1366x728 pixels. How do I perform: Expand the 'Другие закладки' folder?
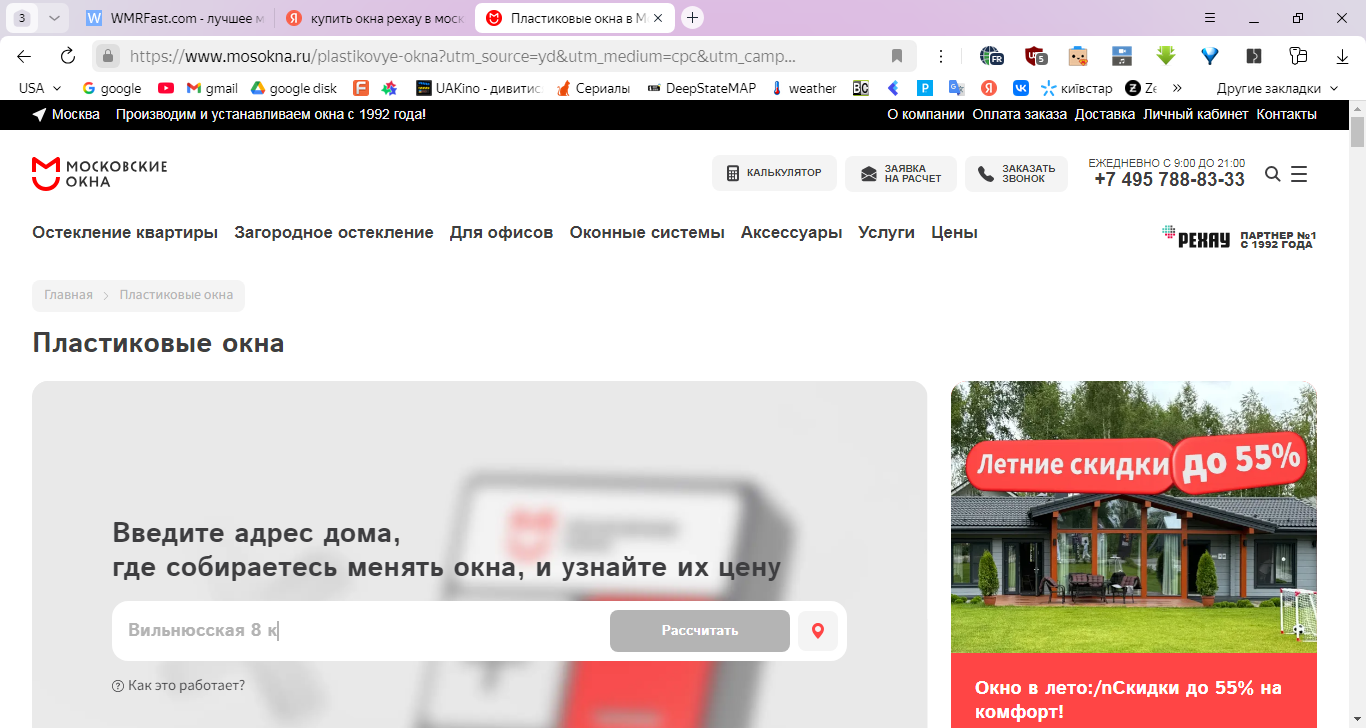click(1277, 88)
